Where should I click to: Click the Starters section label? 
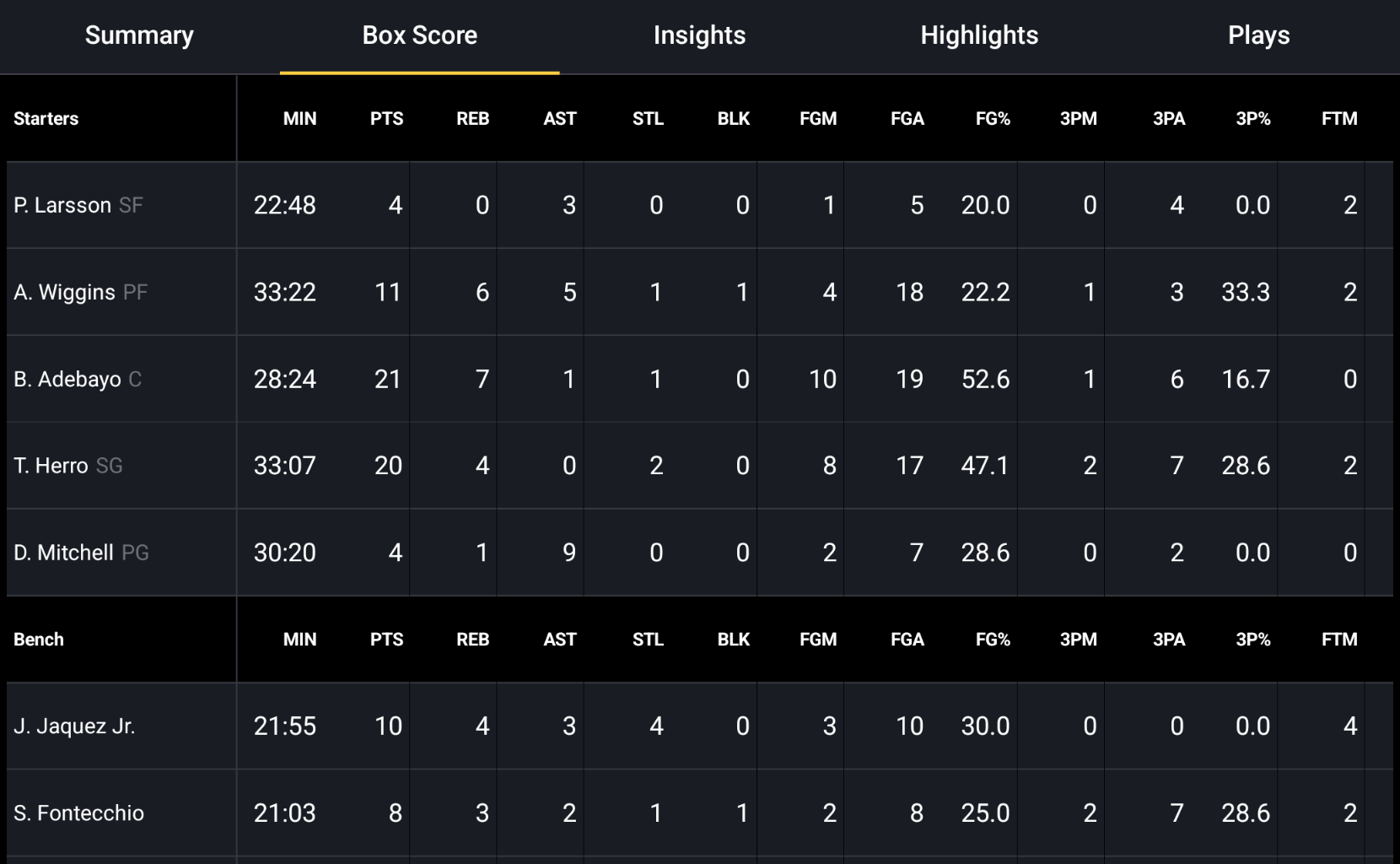point(46,118)
